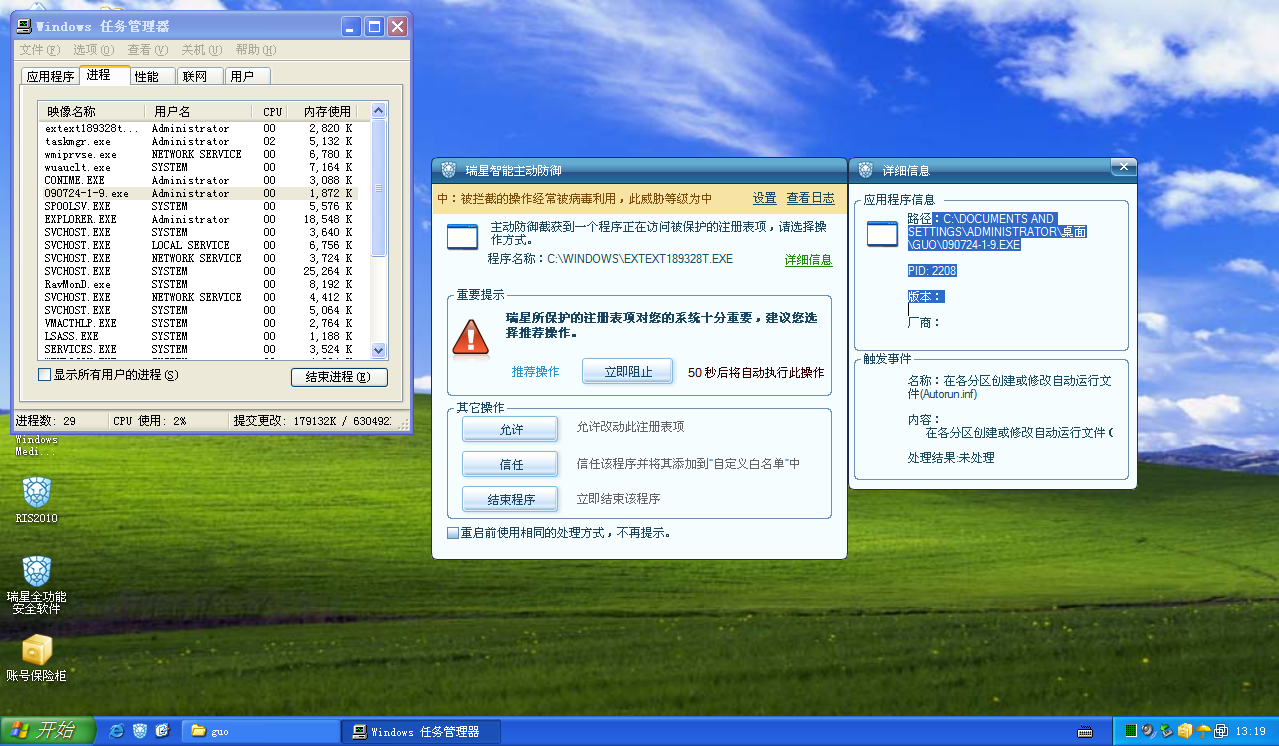Click 信任 button

pos(511,464)
